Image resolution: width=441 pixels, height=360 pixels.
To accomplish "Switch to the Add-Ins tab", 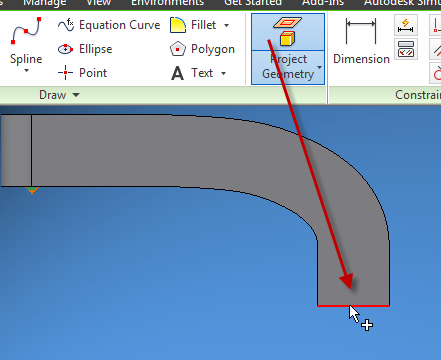I will coord(323,3).
